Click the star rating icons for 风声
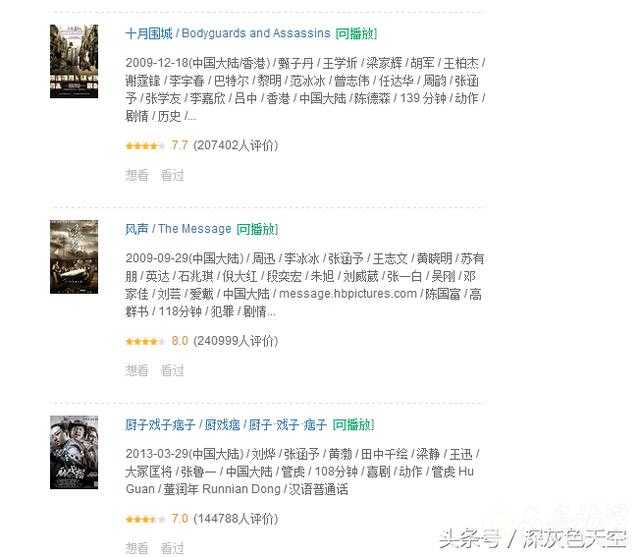The width and height of the screenshot is (640, 557). point(144,341)
